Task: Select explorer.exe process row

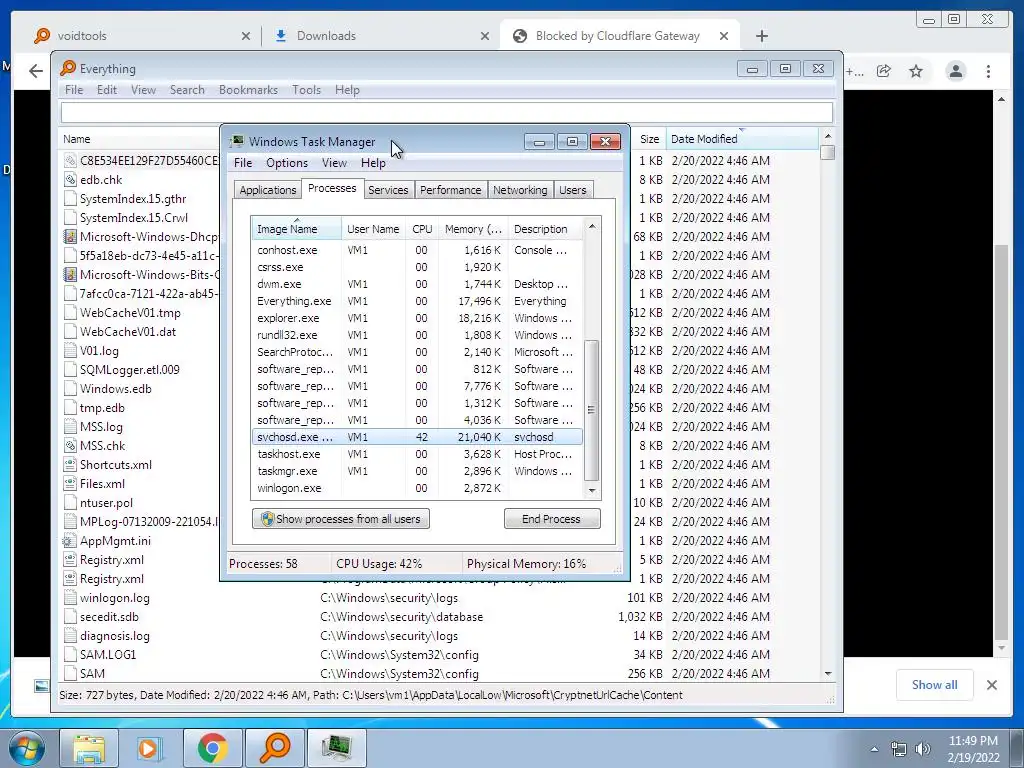Action: click(417, 319)
